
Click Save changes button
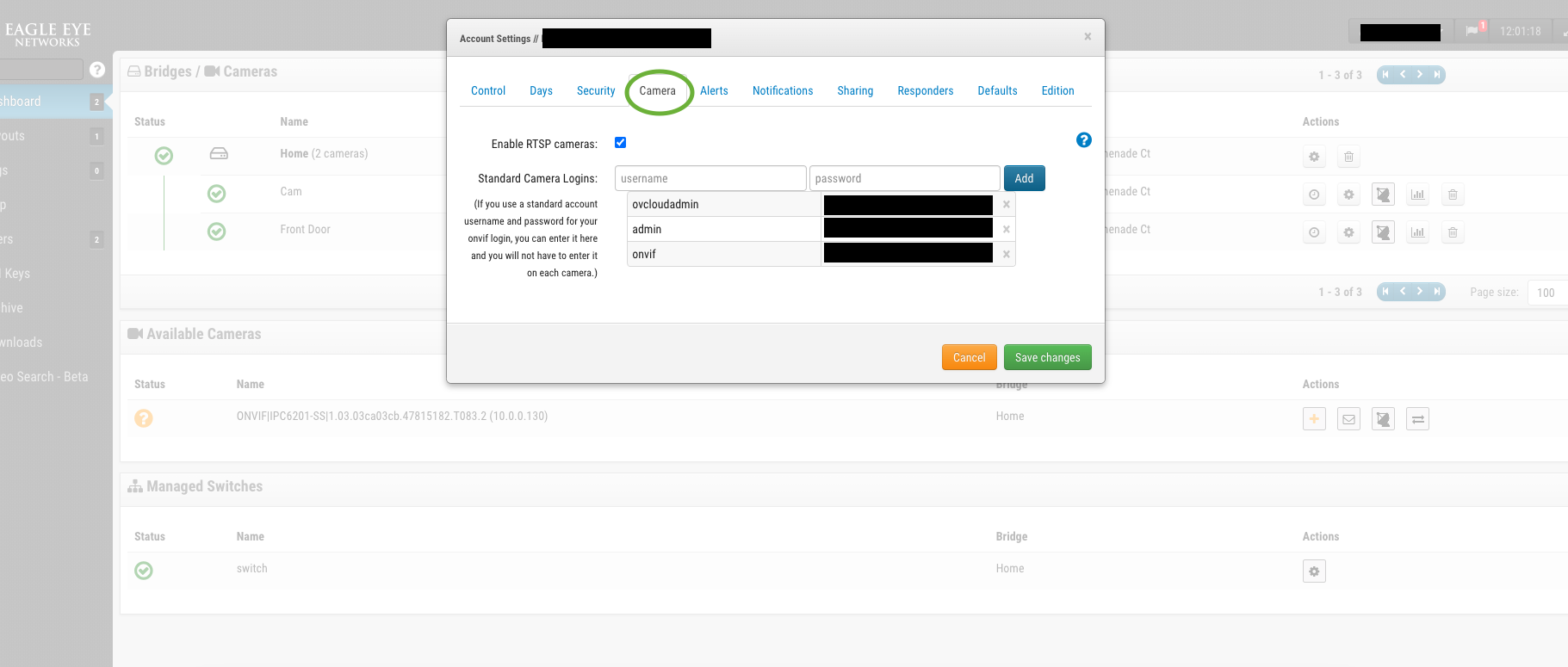click(x=1048, y=357)
